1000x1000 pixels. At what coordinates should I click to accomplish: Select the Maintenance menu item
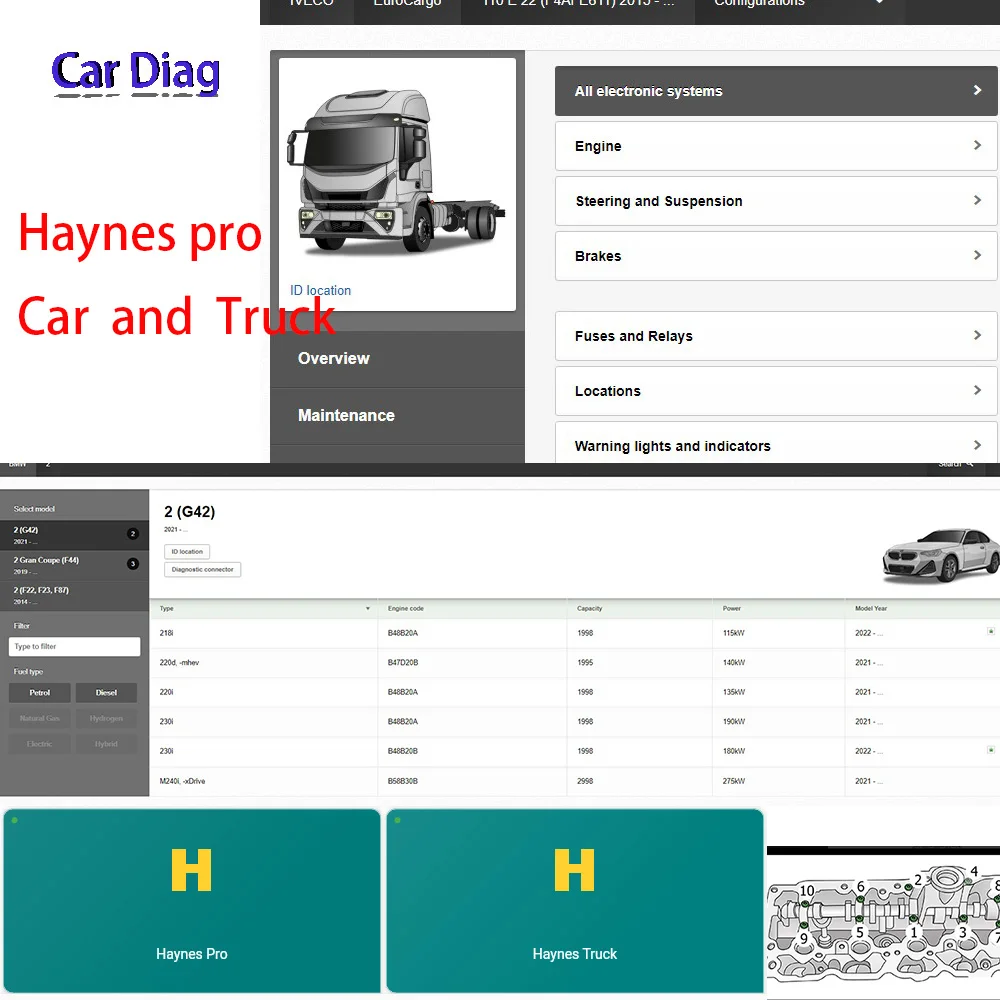pyautogui.click(x=348, y=416)
